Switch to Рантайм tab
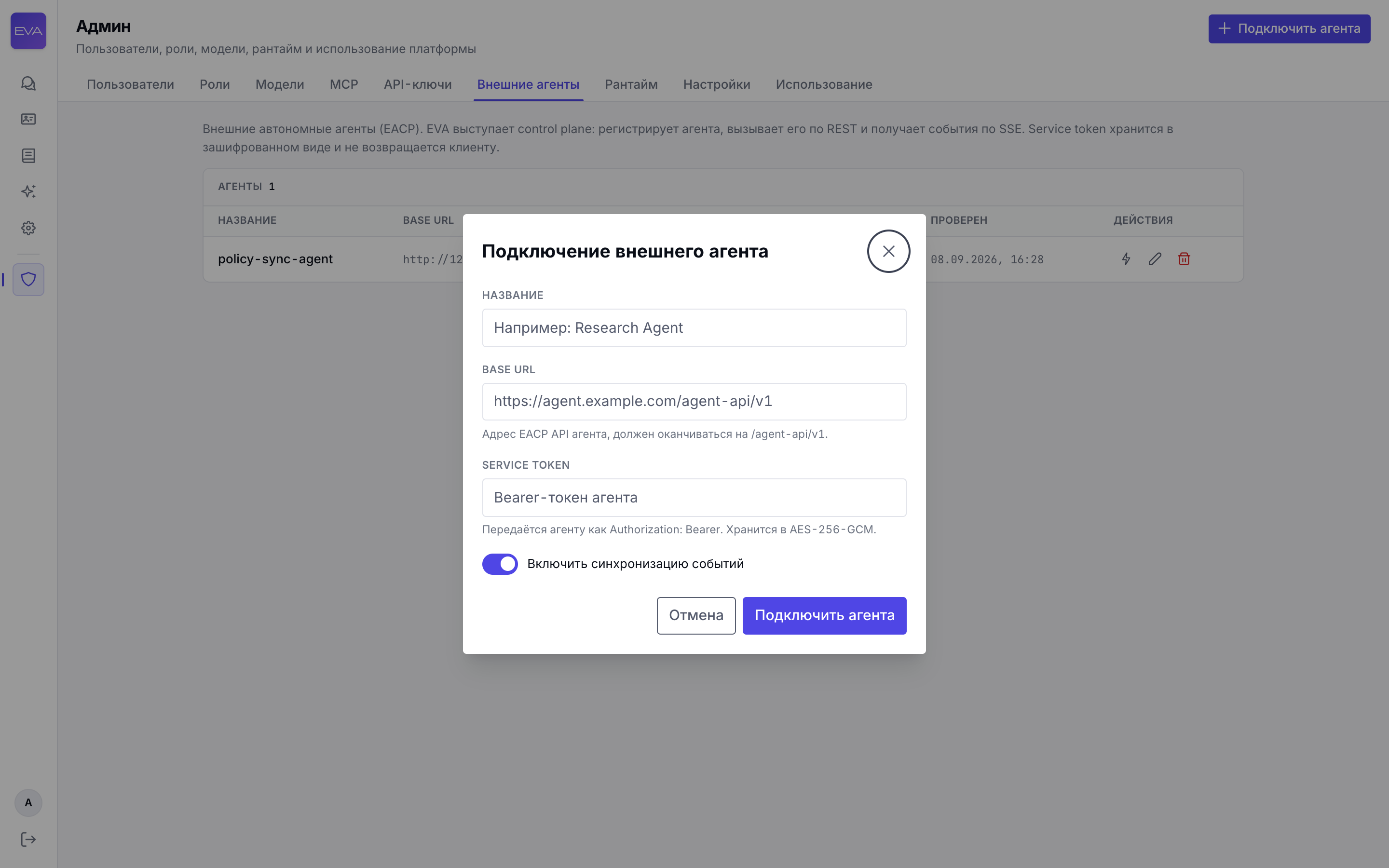Screen dimensions: 1389x868 631,84
